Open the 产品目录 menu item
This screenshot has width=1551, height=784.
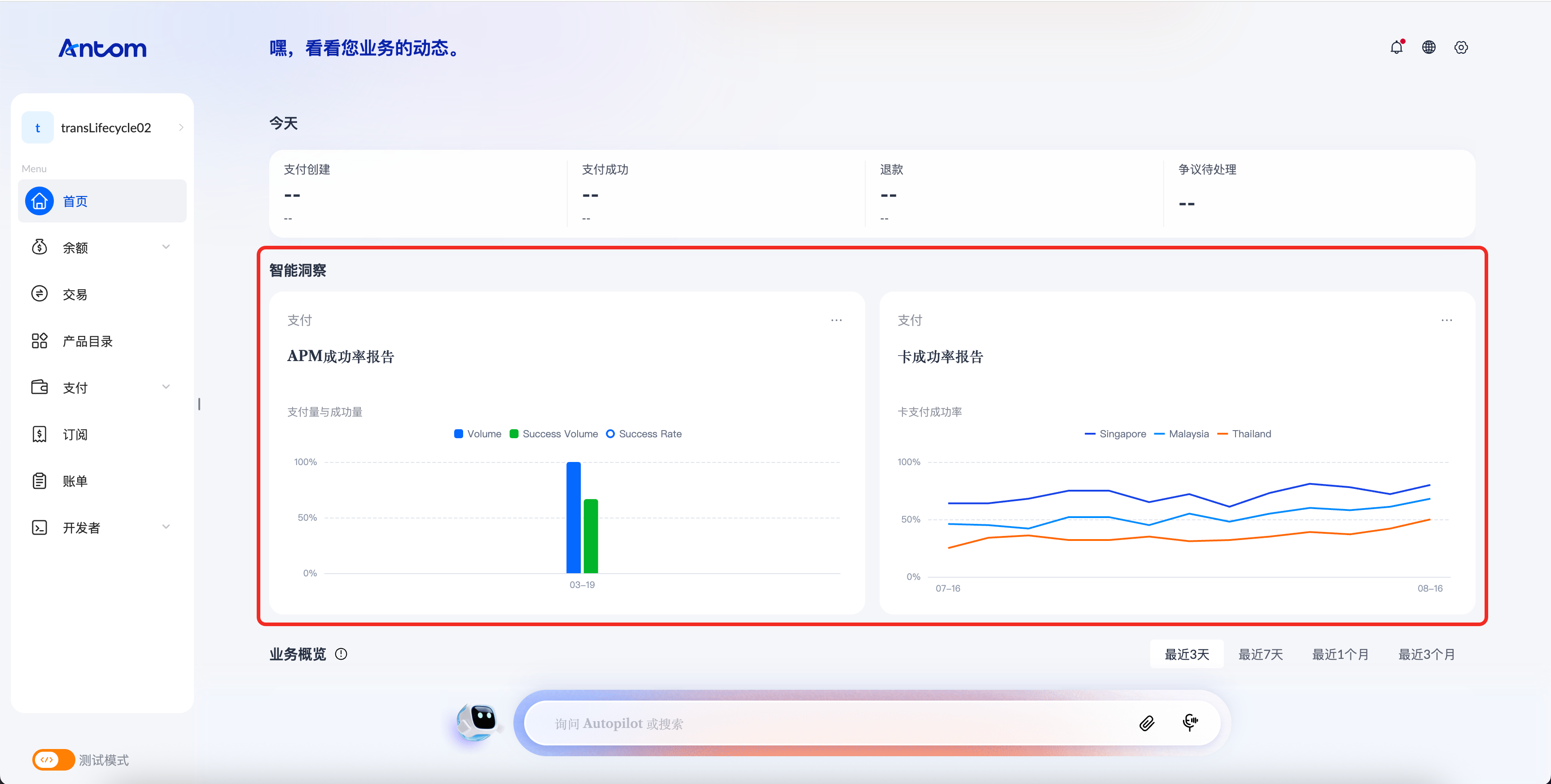(x=102, y=340)
